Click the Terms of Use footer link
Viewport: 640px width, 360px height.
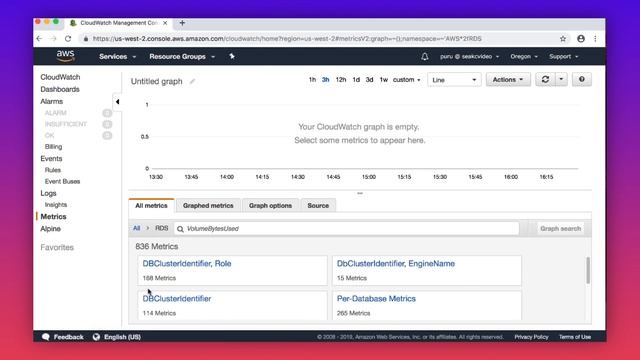(575, 337)
